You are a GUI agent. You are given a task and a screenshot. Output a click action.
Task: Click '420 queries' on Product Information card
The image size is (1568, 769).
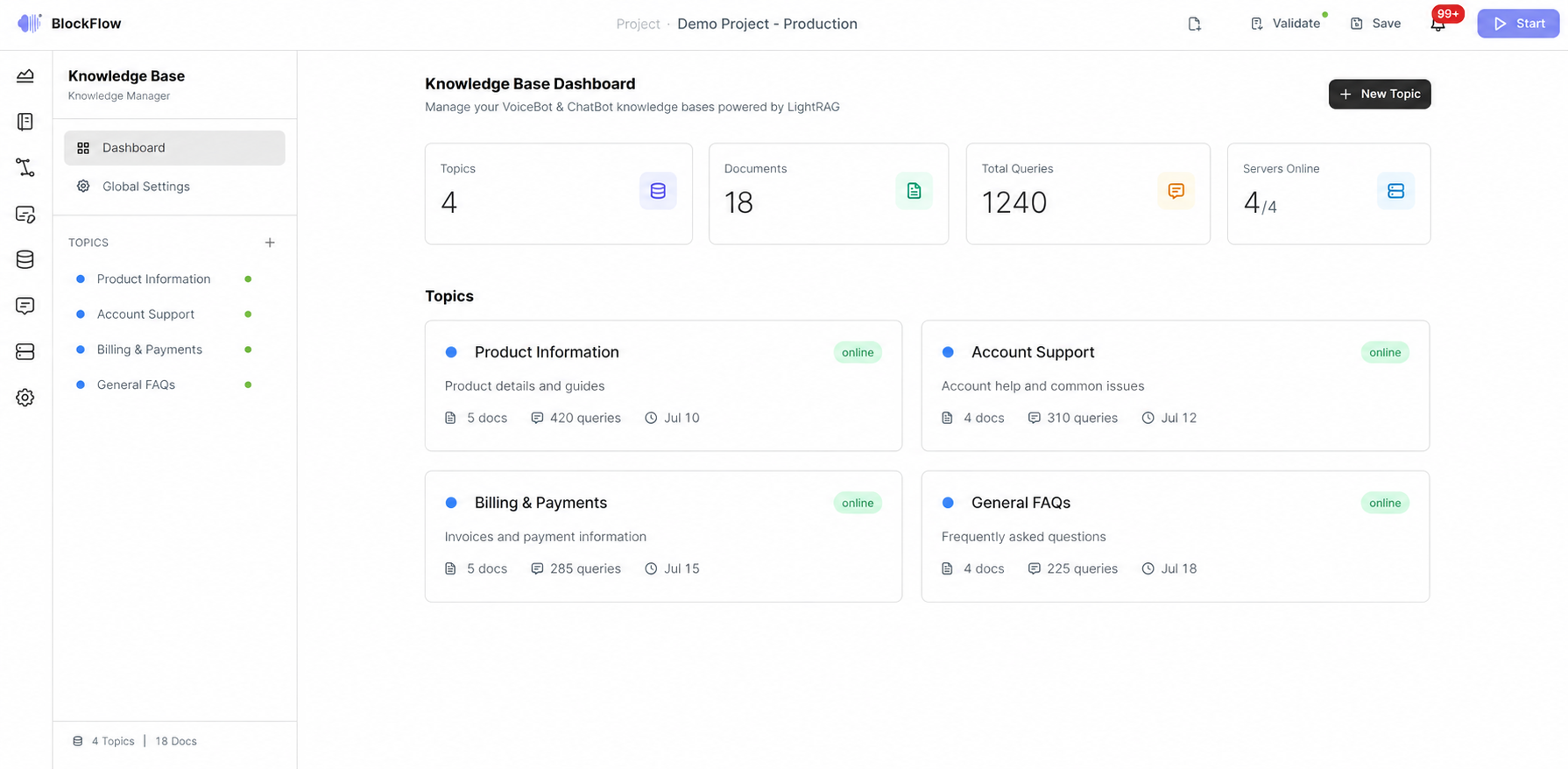click(585, 418)
